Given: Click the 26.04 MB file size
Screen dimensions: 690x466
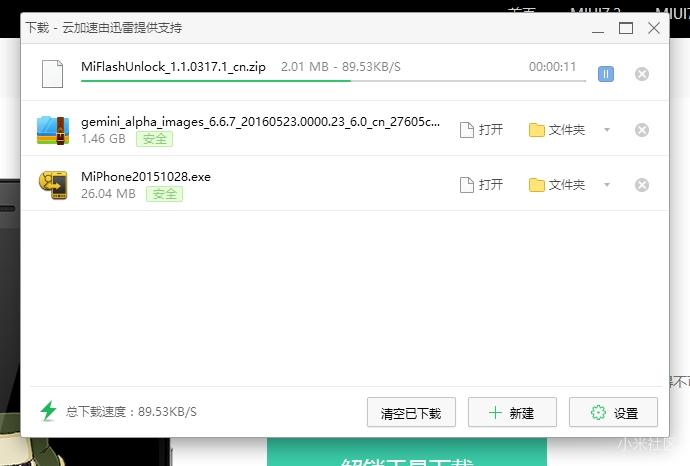Looking at the screenshot, I should point(108,194).
